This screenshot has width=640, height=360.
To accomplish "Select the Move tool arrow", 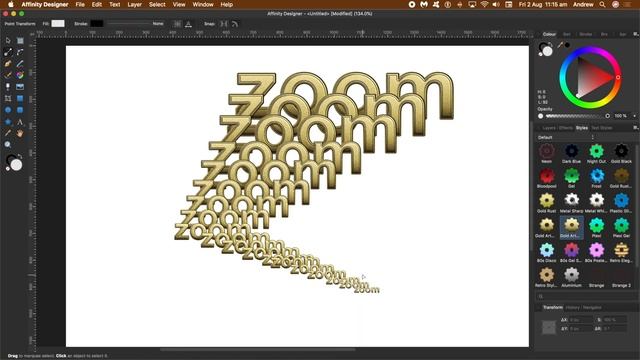I will click(x=8, y=40).
